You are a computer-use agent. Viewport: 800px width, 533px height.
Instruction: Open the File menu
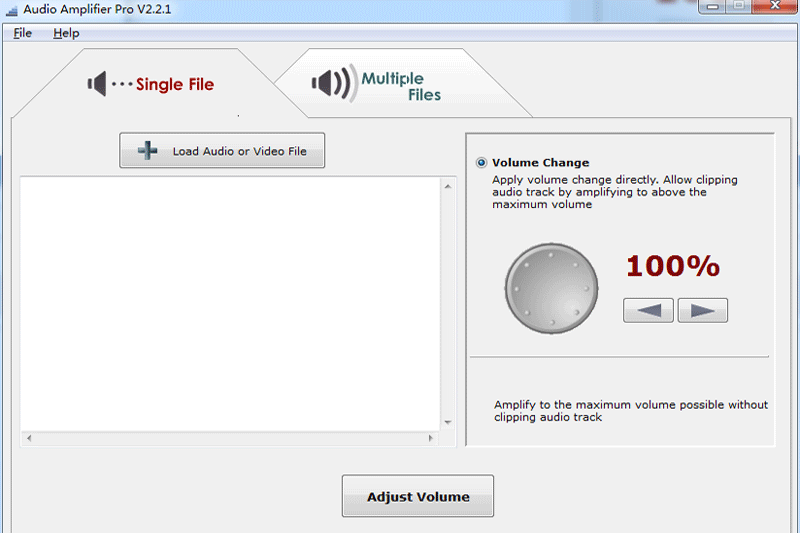pos(22,33)
